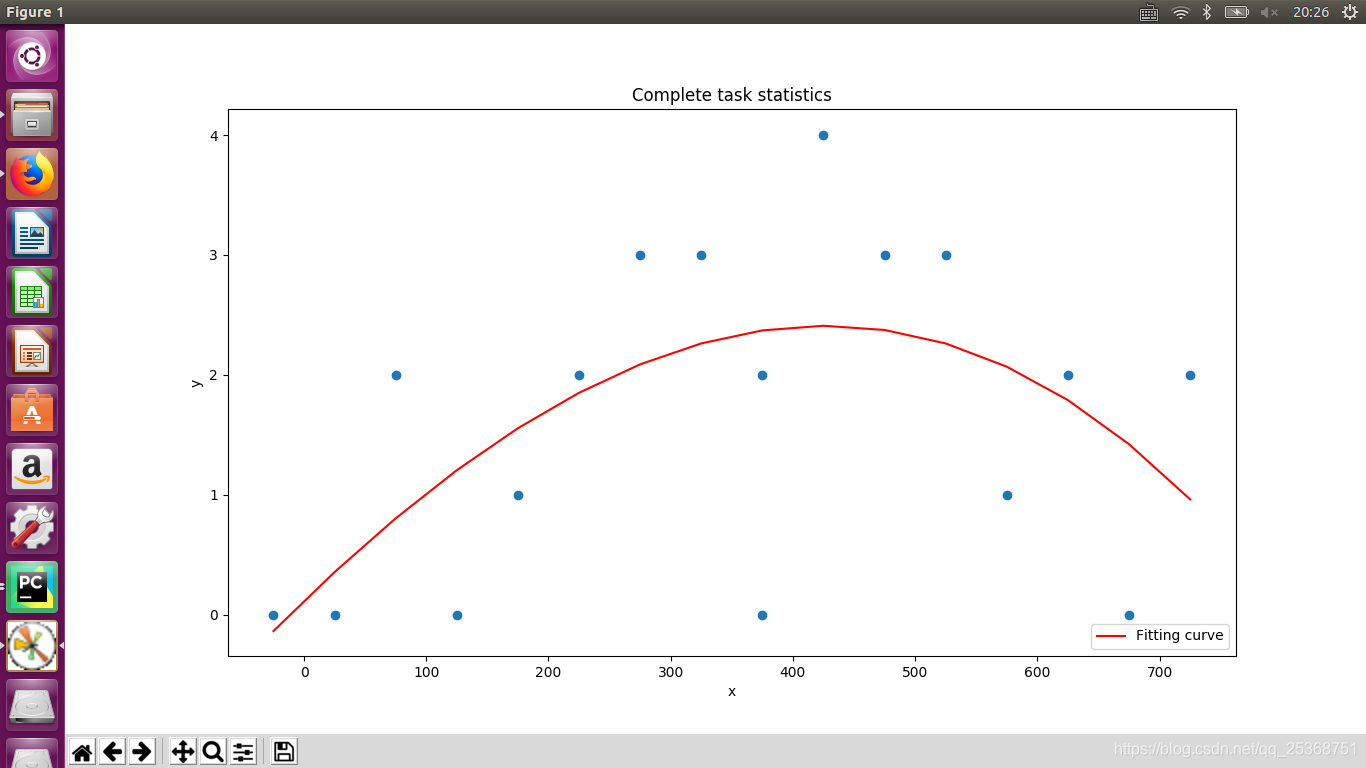Save the figure to file
1366x768 pixels.
[x=284, y=752]
